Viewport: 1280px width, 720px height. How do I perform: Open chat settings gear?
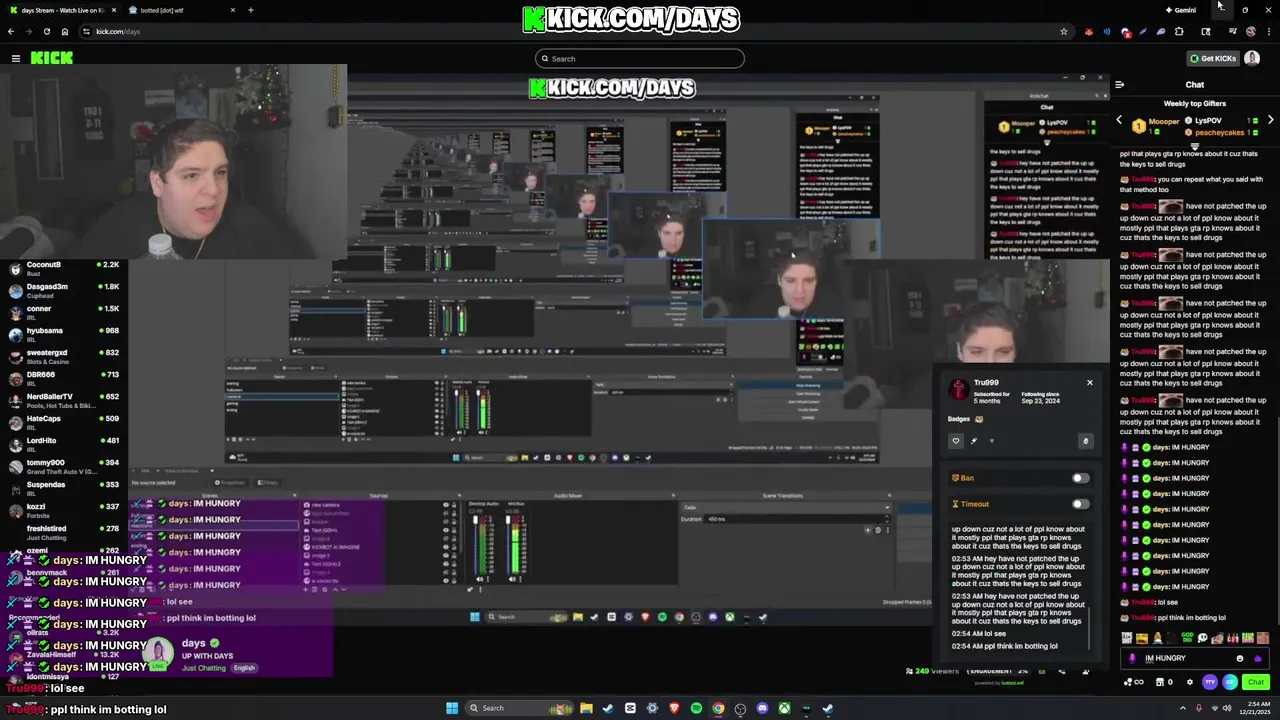pos(1189,682)
